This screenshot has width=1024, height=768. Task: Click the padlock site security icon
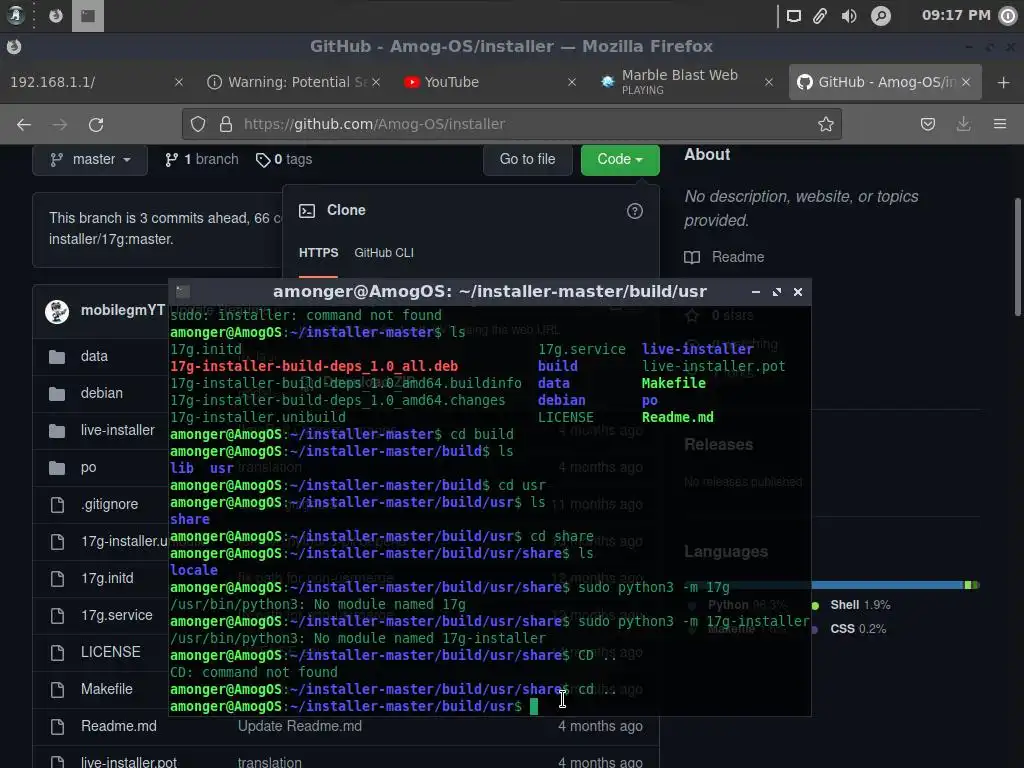[x=226, y=124]
